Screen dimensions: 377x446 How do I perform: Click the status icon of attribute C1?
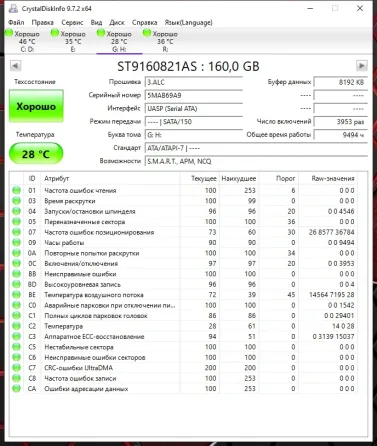tap(16, 316)
